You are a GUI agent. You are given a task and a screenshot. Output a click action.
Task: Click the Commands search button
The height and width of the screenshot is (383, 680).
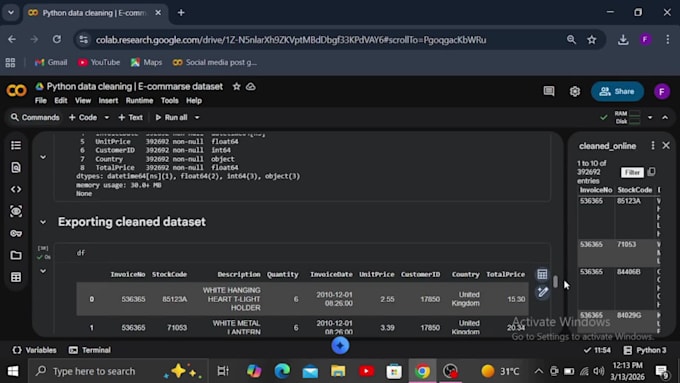tap(35, 118)
